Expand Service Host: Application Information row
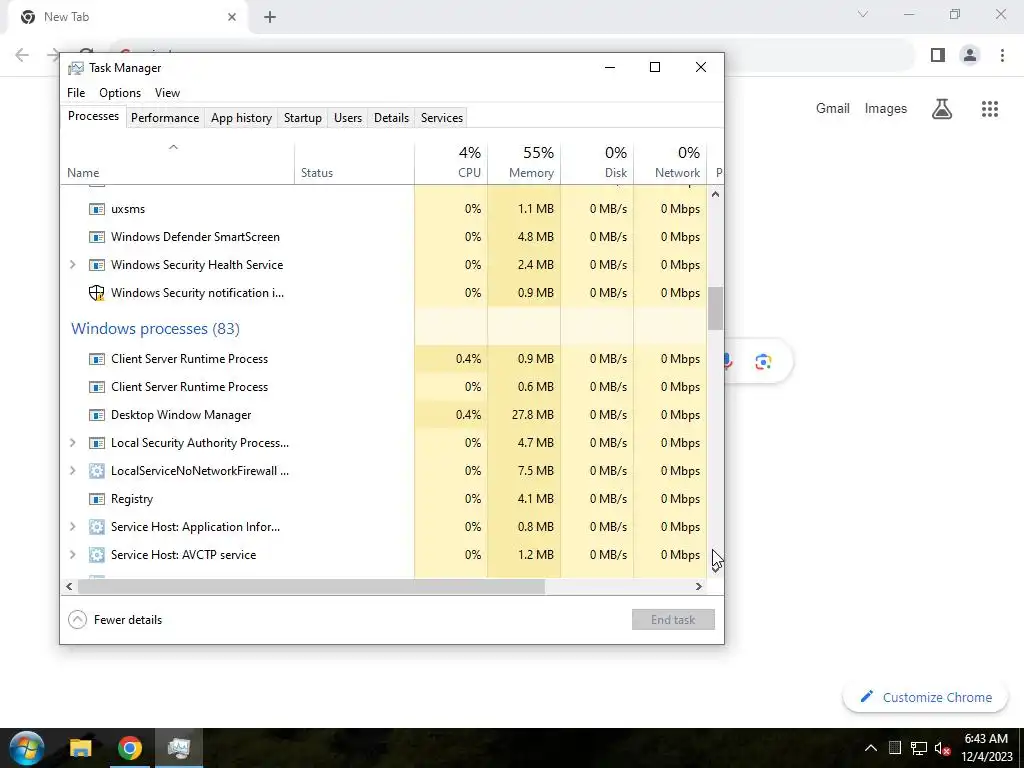This screenshot has height=768, width=1024. tap(72, 527)
